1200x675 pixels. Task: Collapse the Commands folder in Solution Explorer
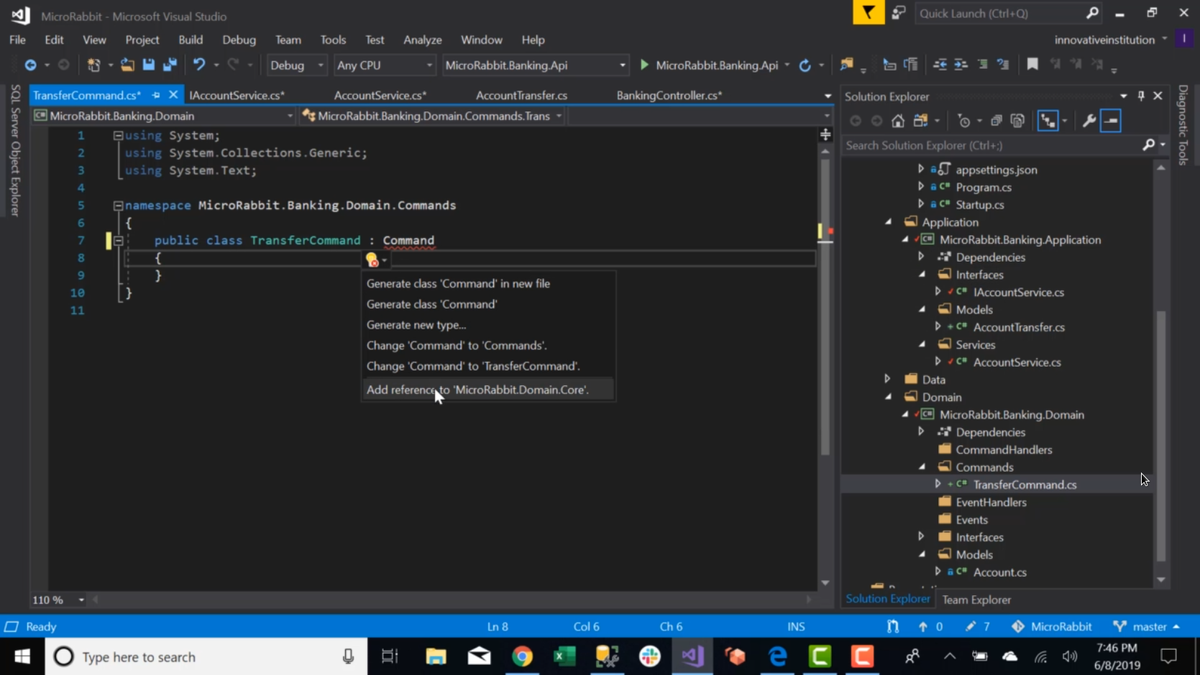pyautogui.click(x=922, y=467)
